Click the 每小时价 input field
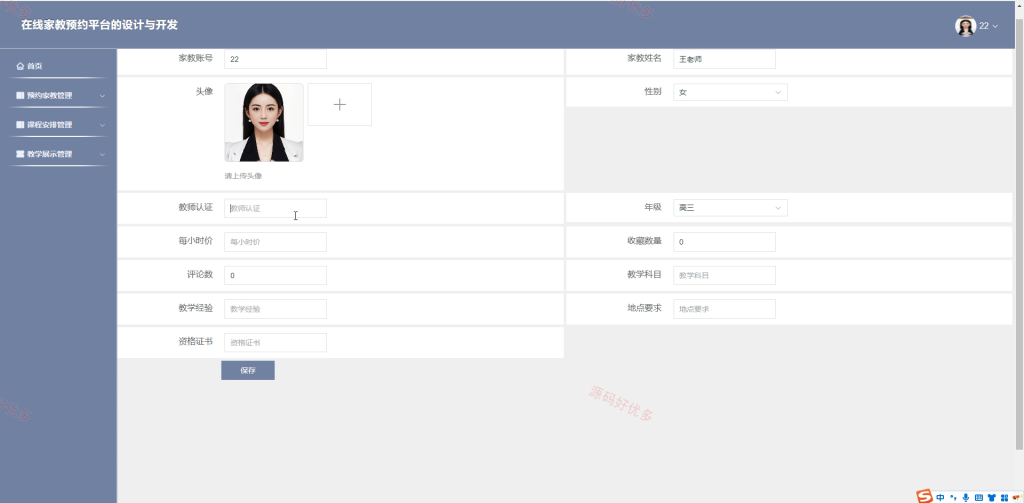1024x503 pixels. tap(275, 242)
